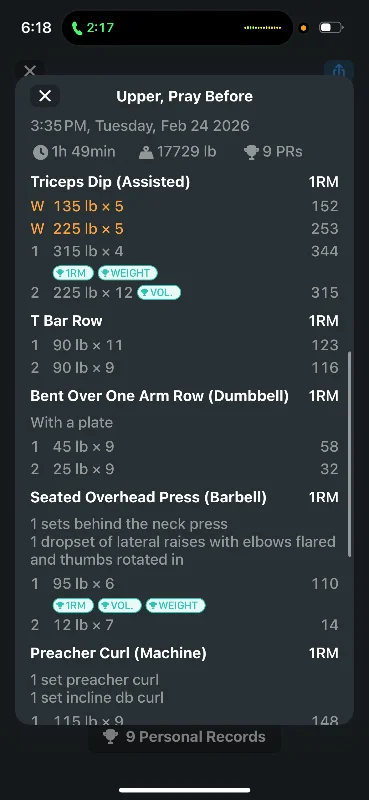Tap WEIGHT badge under Seated Overhead Press
The width and height of the screenshot is (369, 800).
[x=176, y=606]
